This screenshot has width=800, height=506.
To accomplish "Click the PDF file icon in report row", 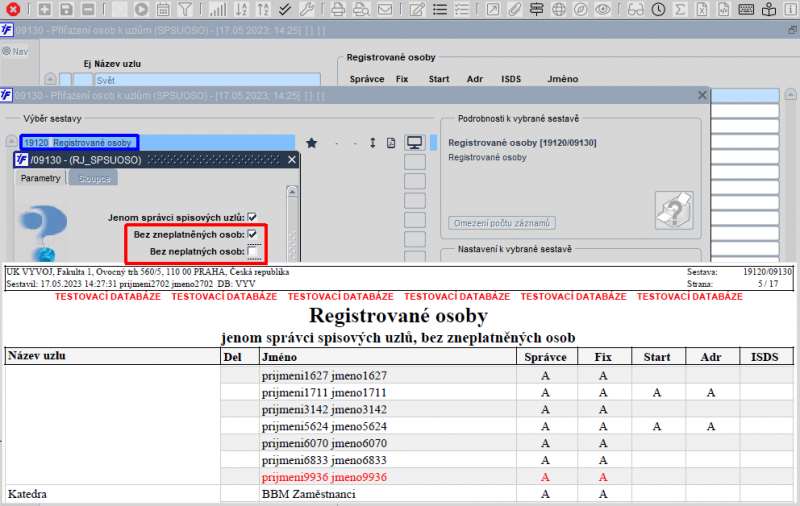I will coord(391,143).
